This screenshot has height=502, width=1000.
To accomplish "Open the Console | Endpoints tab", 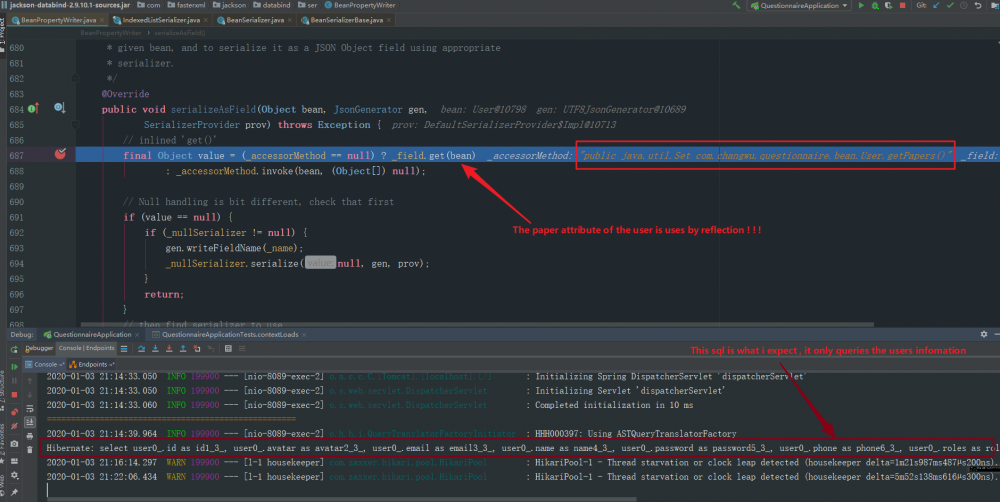I will tap(86, 348).
